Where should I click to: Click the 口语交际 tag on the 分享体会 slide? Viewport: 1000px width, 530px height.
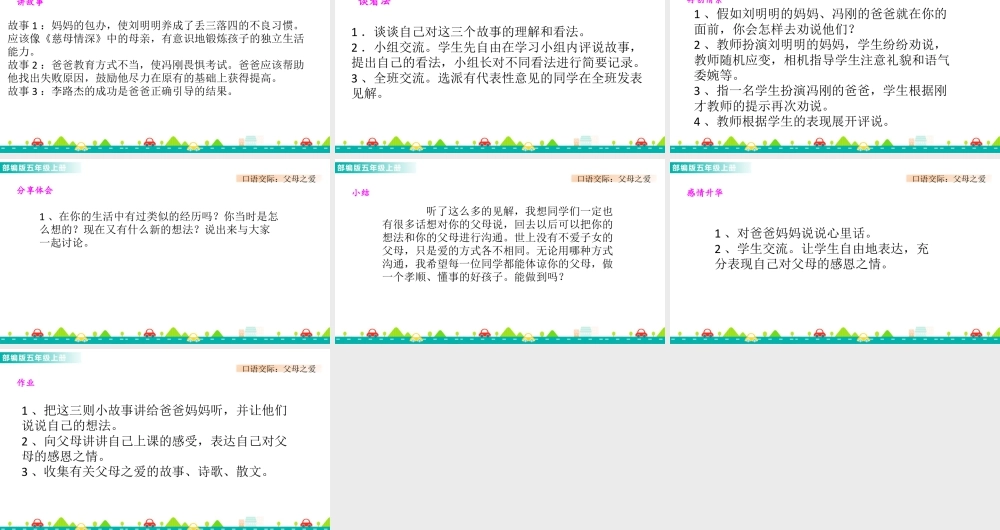279,179
